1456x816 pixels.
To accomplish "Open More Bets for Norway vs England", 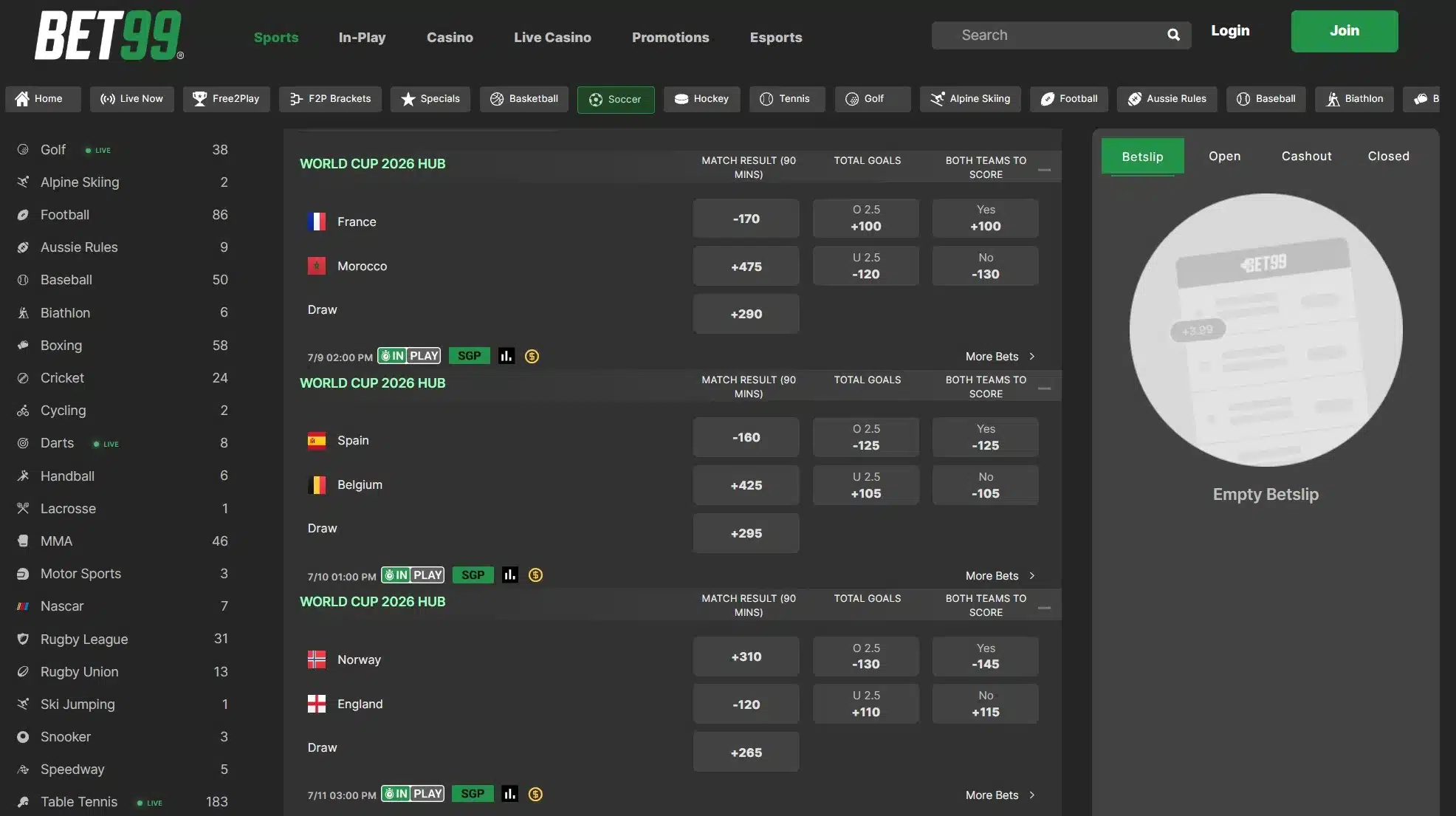I will click(1000, 795).
